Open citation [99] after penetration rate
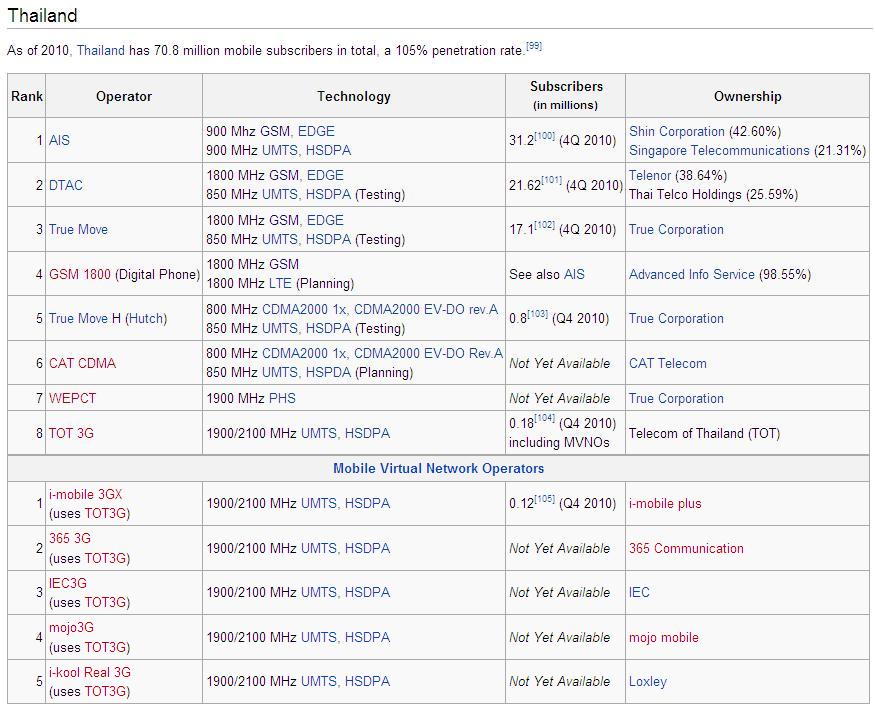875x709 pixels. [534, 46]
